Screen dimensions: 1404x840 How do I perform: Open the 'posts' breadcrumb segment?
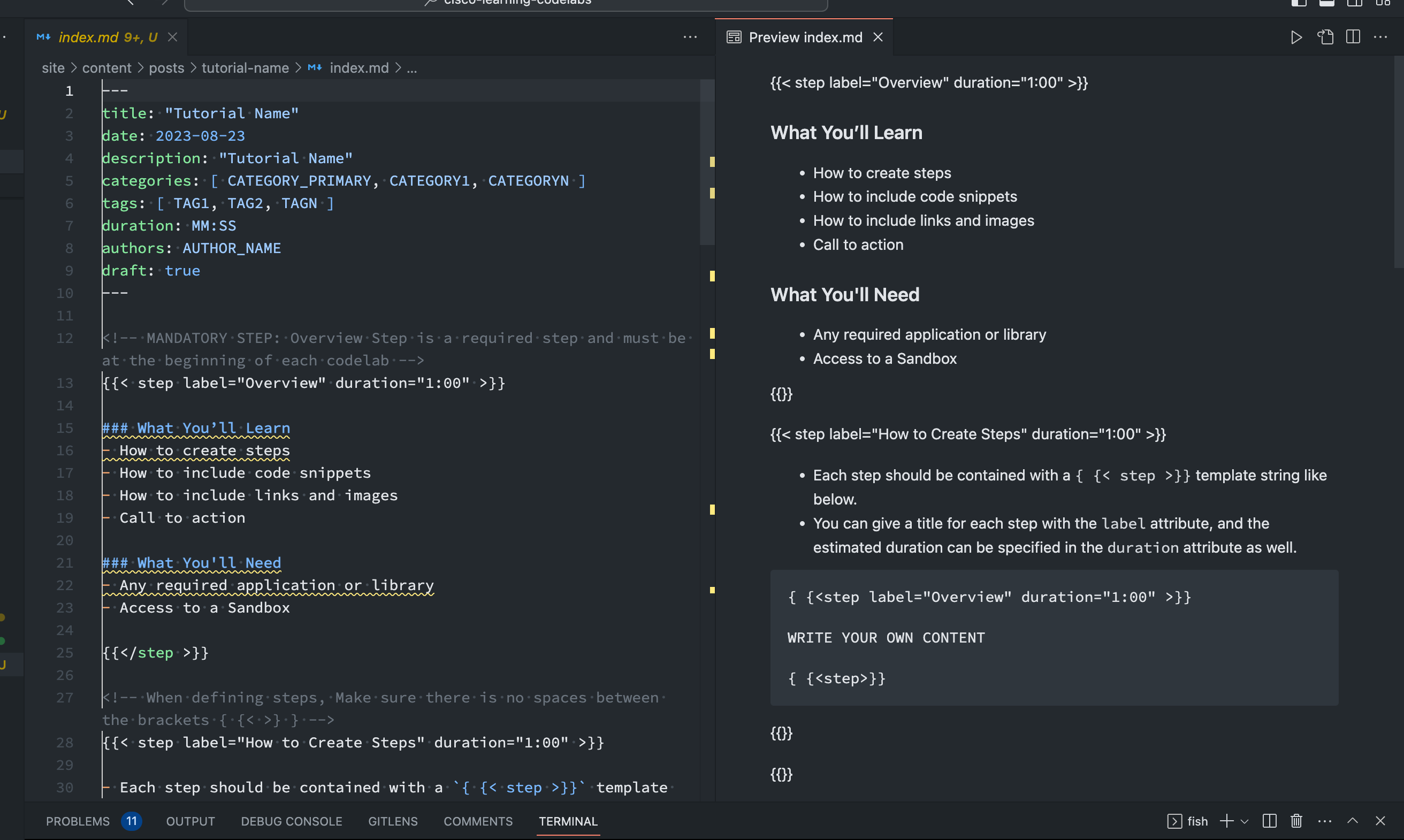[166, 68]
